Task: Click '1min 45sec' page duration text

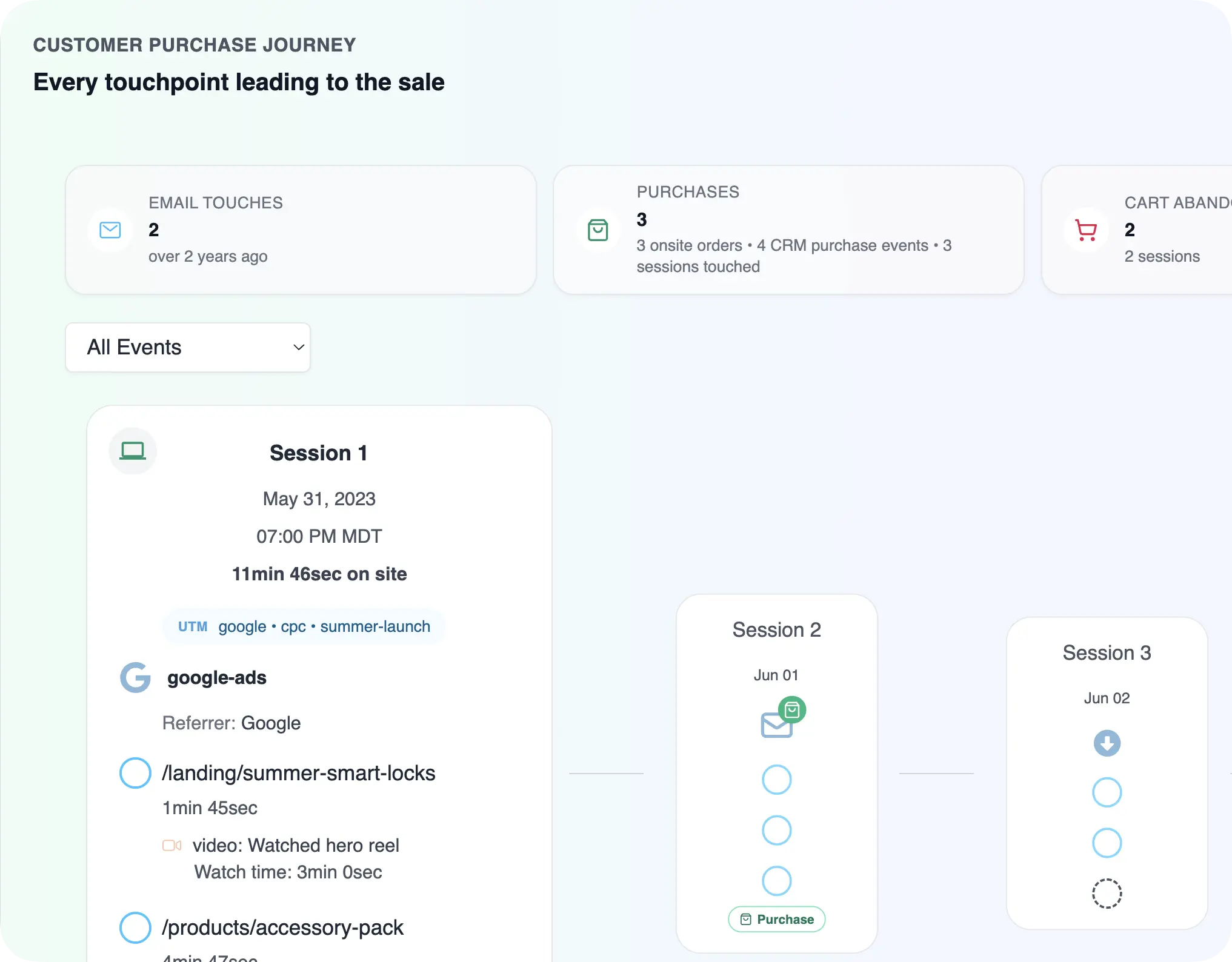Action: click(210, 808)
